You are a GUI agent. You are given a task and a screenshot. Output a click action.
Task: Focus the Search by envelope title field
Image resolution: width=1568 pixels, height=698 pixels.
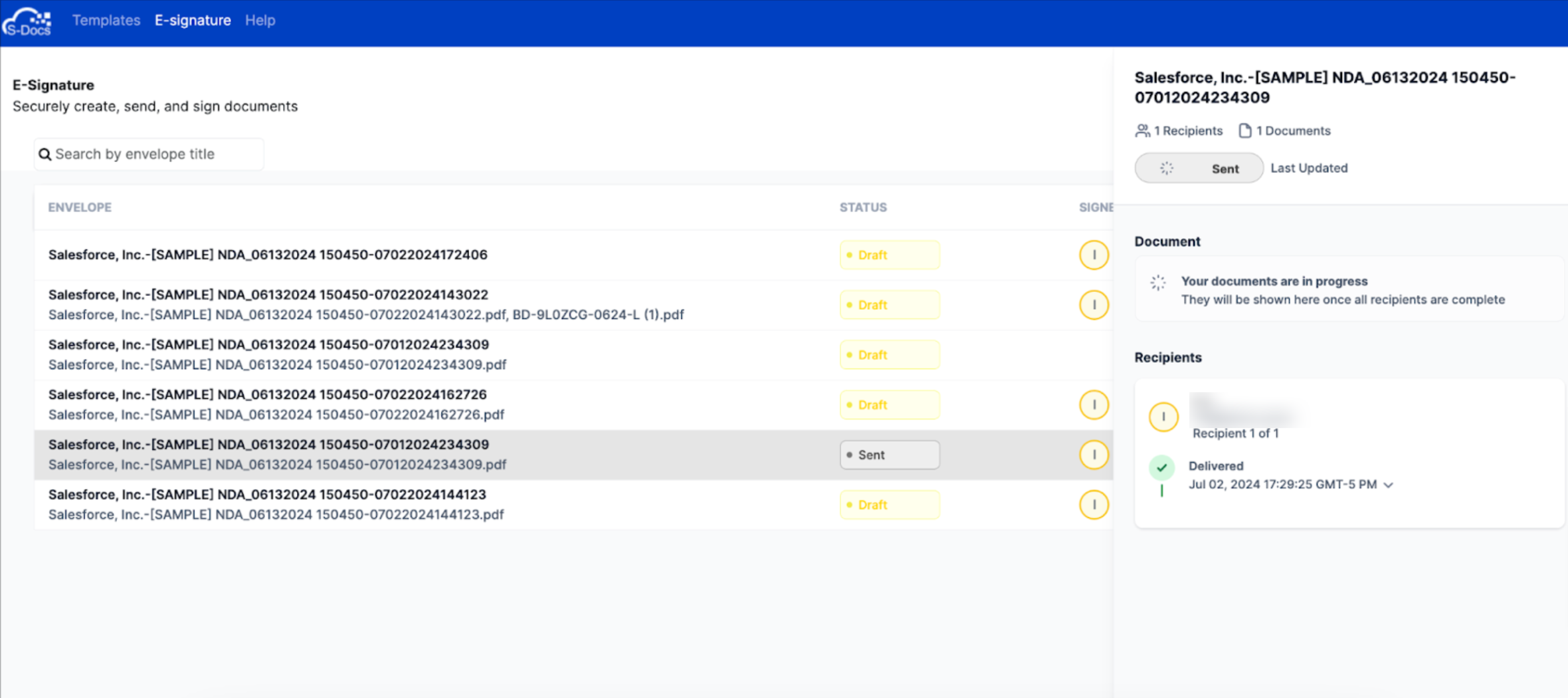pos(149,154)
